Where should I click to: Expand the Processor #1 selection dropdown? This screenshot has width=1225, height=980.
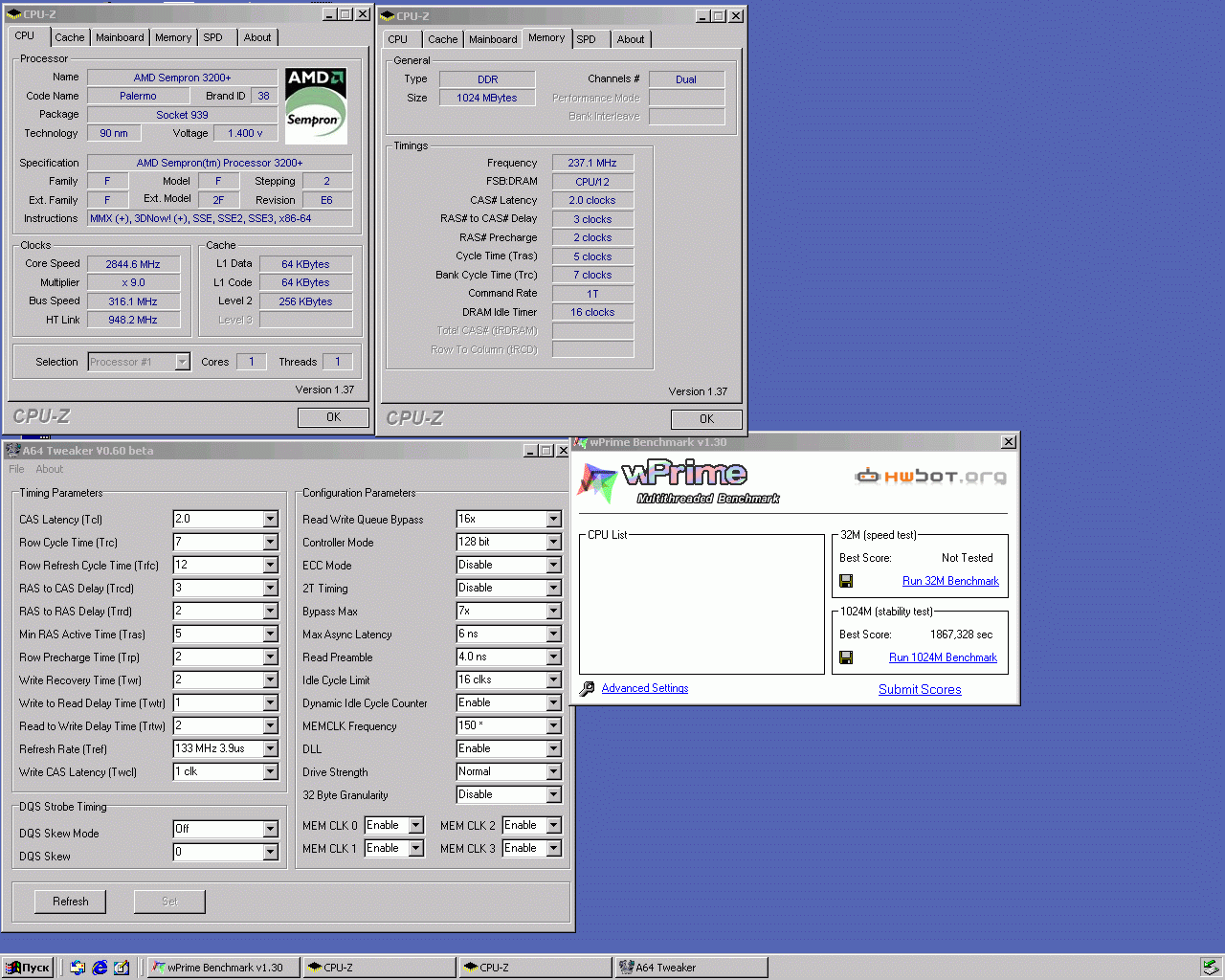(x=182, y=362)
